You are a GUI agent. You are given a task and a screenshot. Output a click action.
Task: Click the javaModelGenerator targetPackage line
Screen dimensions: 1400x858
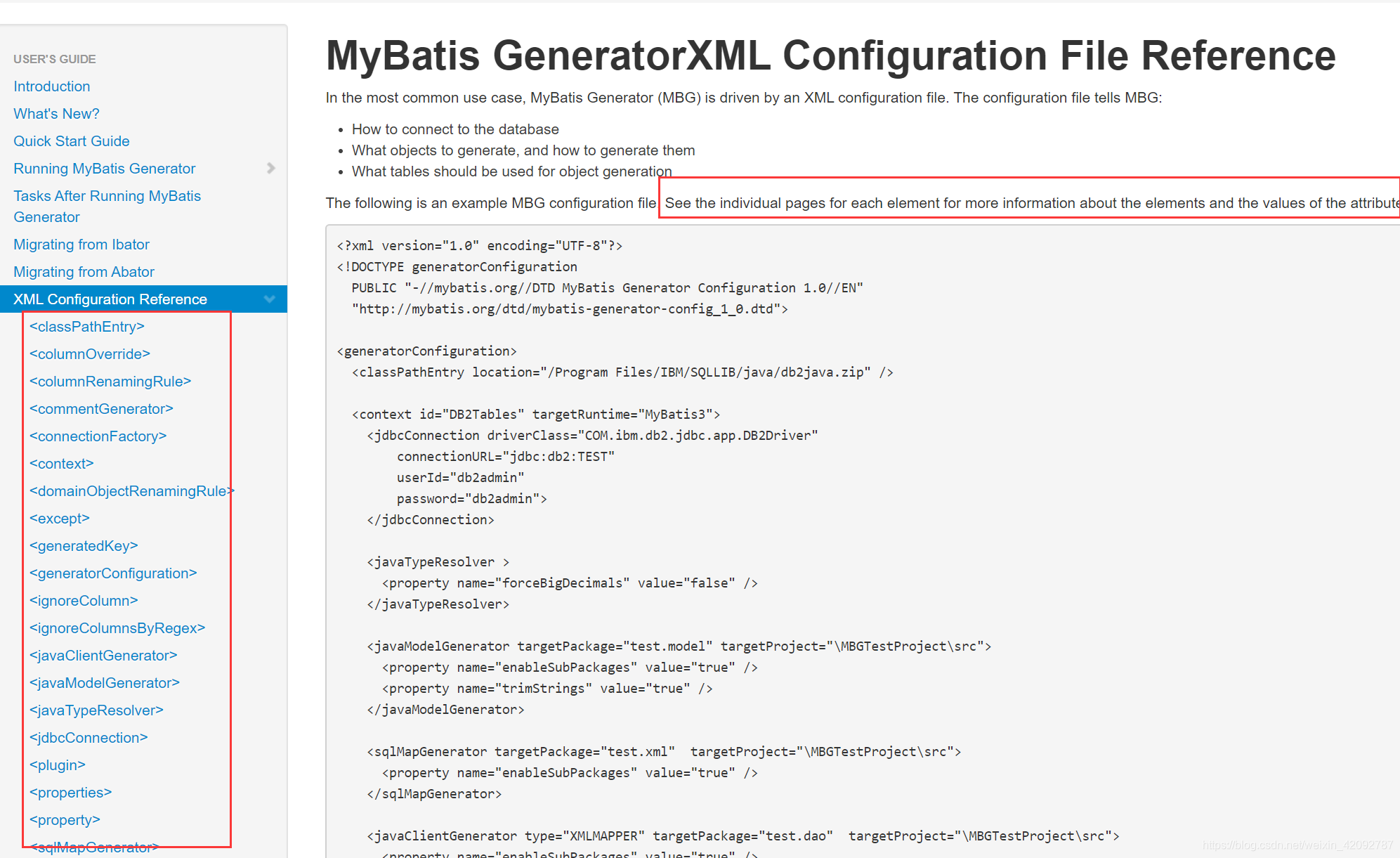[679, 646]
